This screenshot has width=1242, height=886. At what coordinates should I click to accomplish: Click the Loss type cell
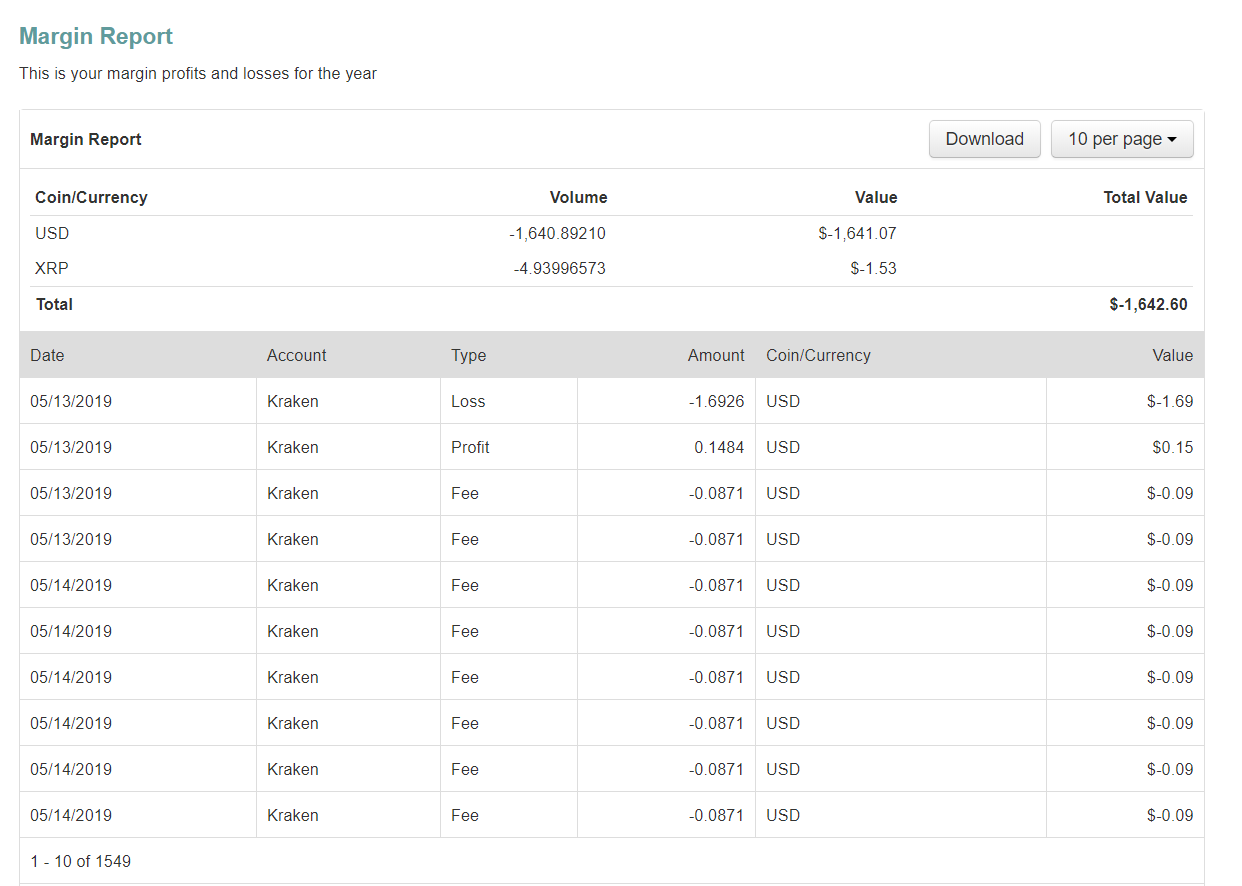click(x=468, y=401)
